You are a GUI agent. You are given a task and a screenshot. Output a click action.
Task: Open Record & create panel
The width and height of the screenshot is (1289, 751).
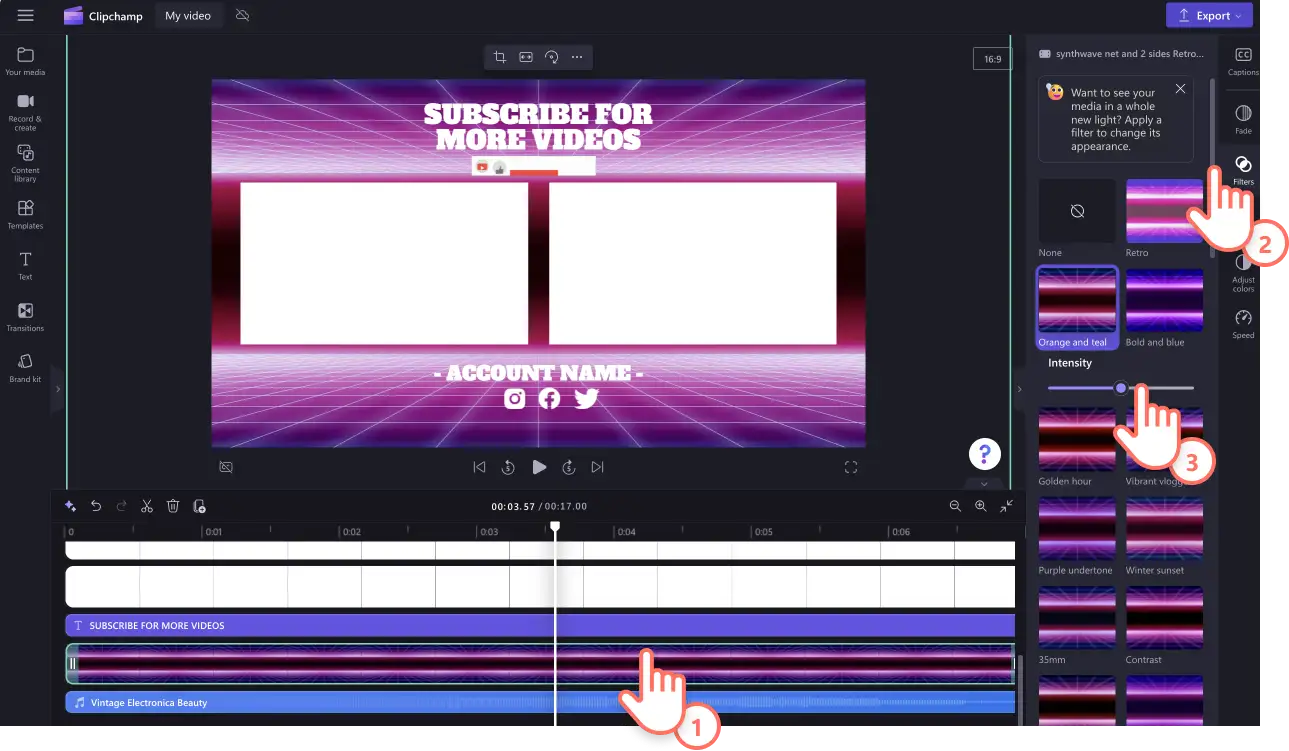pos(25,111)
